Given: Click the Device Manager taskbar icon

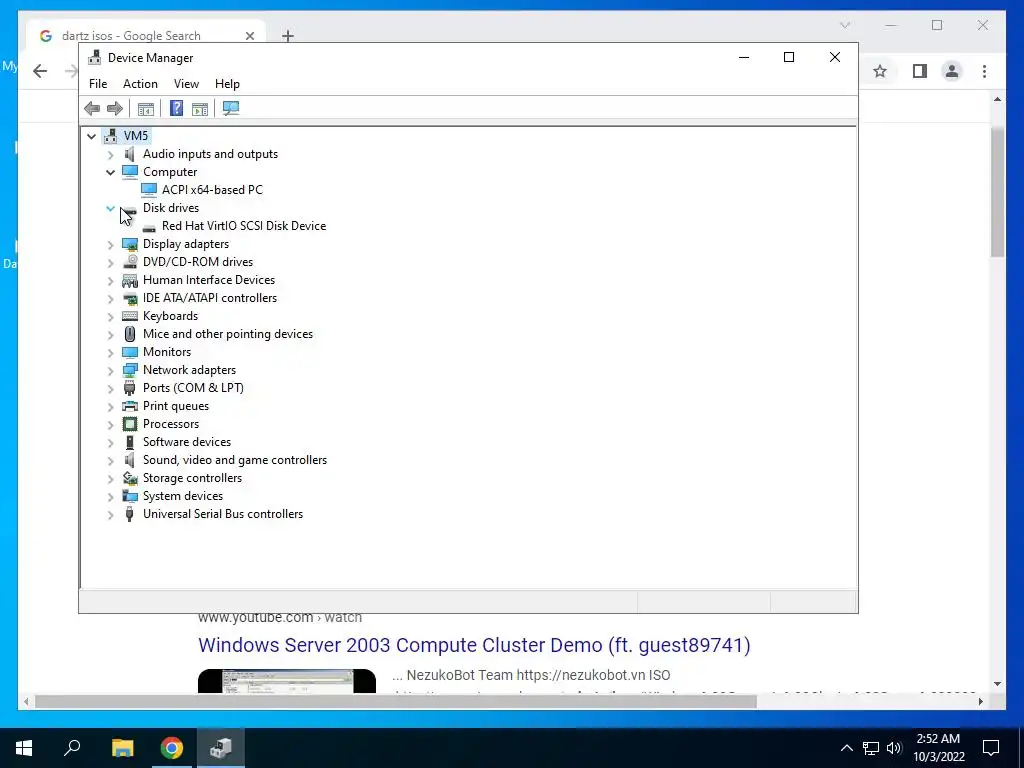Looking at the screenshot, I should pyautogui.click(x=221, y=748).
